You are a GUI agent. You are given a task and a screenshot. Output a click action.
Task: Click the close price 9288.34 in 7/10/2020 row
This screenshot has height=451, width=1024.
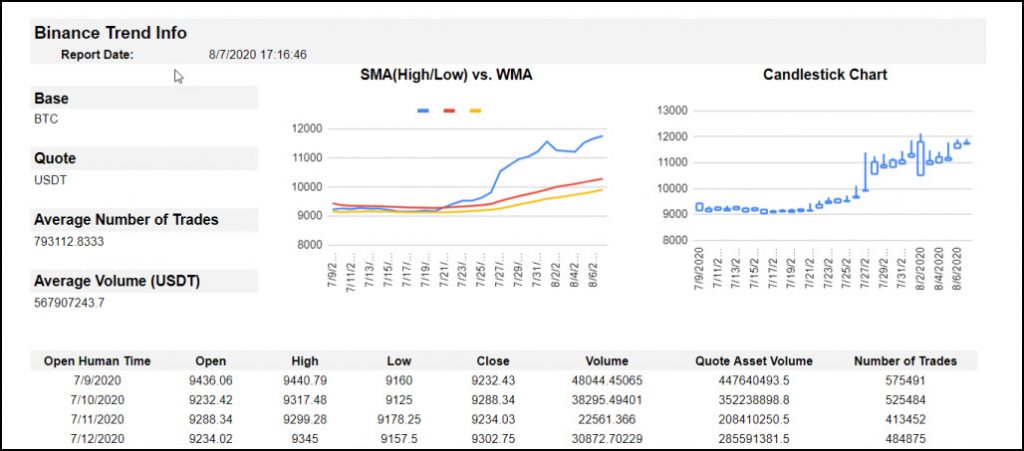coord(493,399)
